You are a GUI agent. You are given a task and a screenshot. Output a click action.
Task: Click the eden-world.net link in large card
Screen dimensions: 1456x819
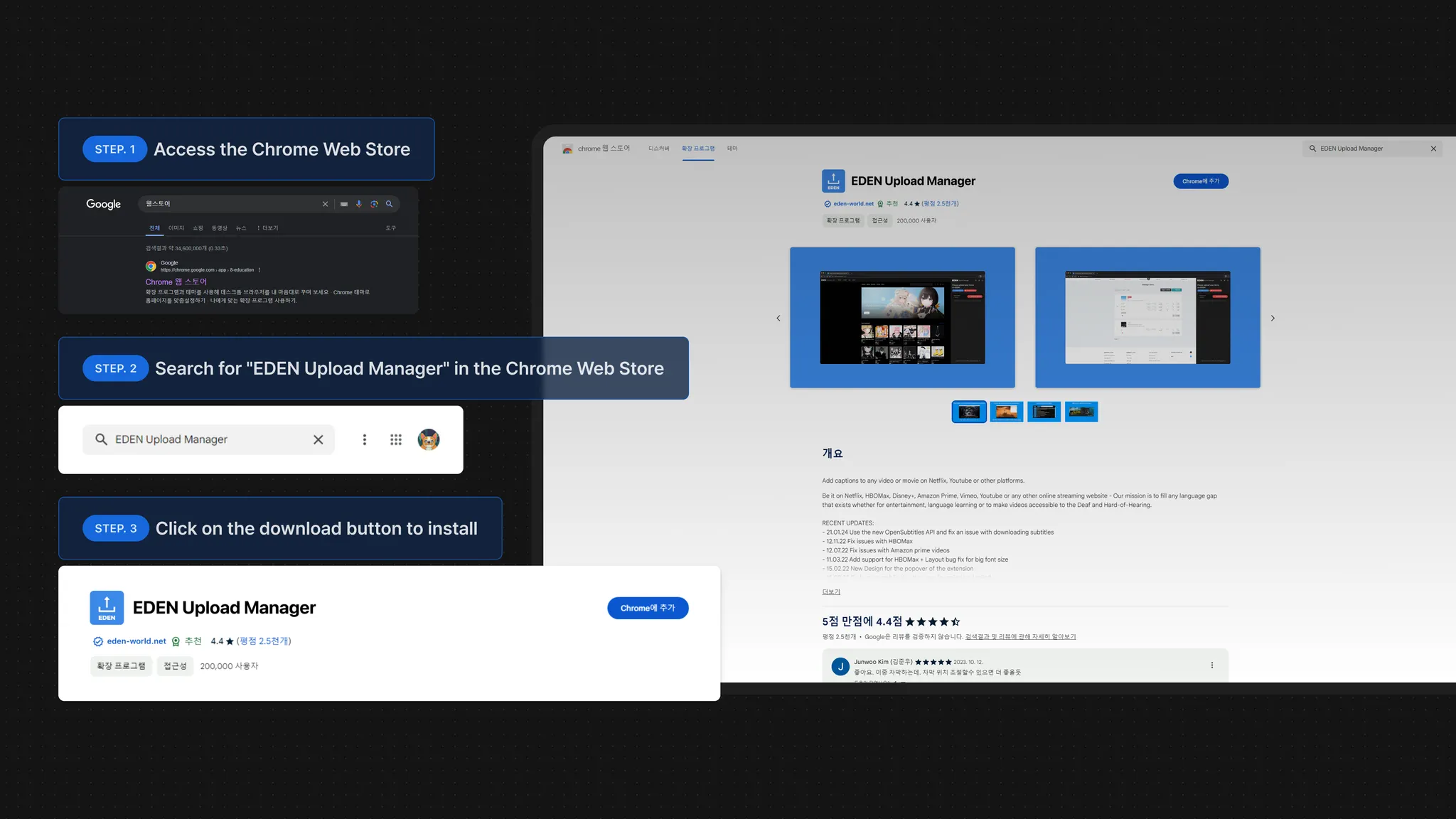coord(136,641)
